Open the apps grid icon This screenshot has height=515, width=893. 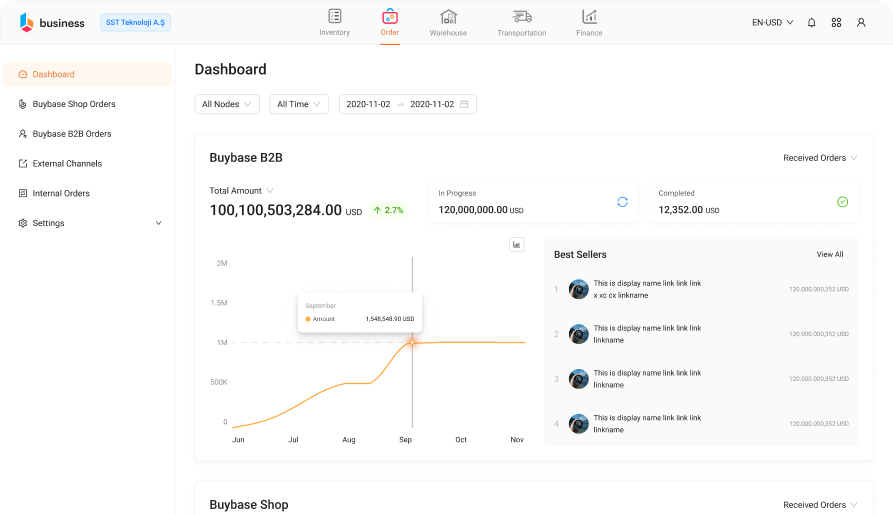(836, 22)
